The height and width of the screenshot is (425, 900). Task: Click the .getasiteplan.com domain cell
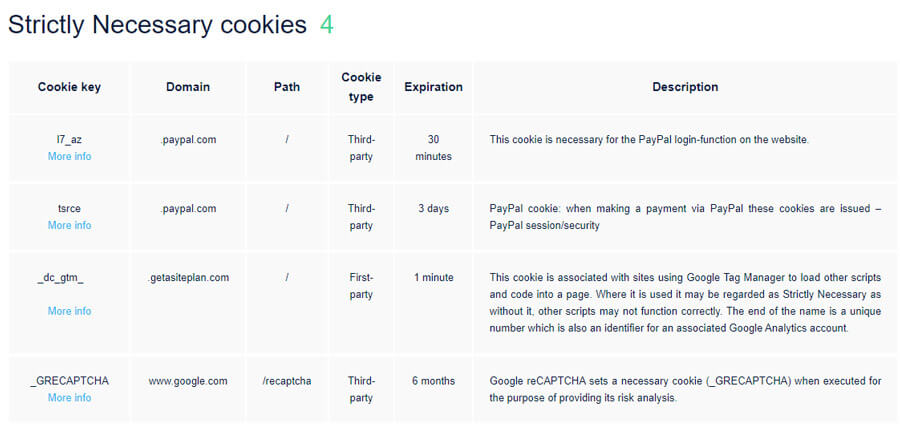(x=188, y=277)
